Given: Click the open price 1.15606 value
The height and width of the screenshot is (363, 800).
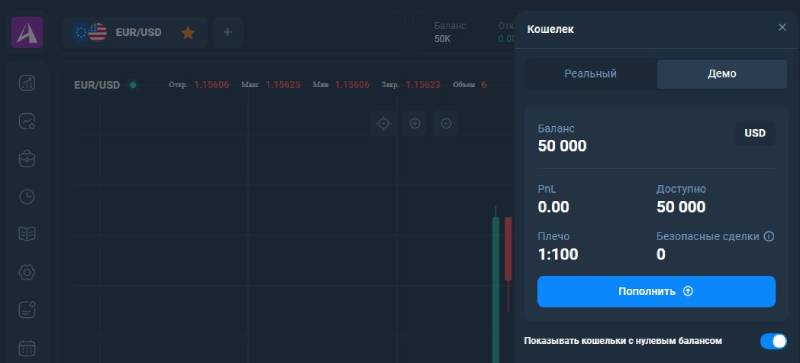Looking at the screenshot, I should click(x=212, y=85).
